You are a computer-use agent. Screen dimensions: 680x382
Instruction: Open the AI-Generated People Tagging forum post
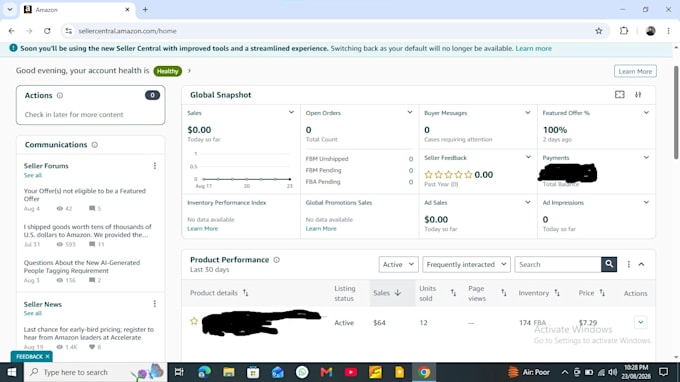82,267
